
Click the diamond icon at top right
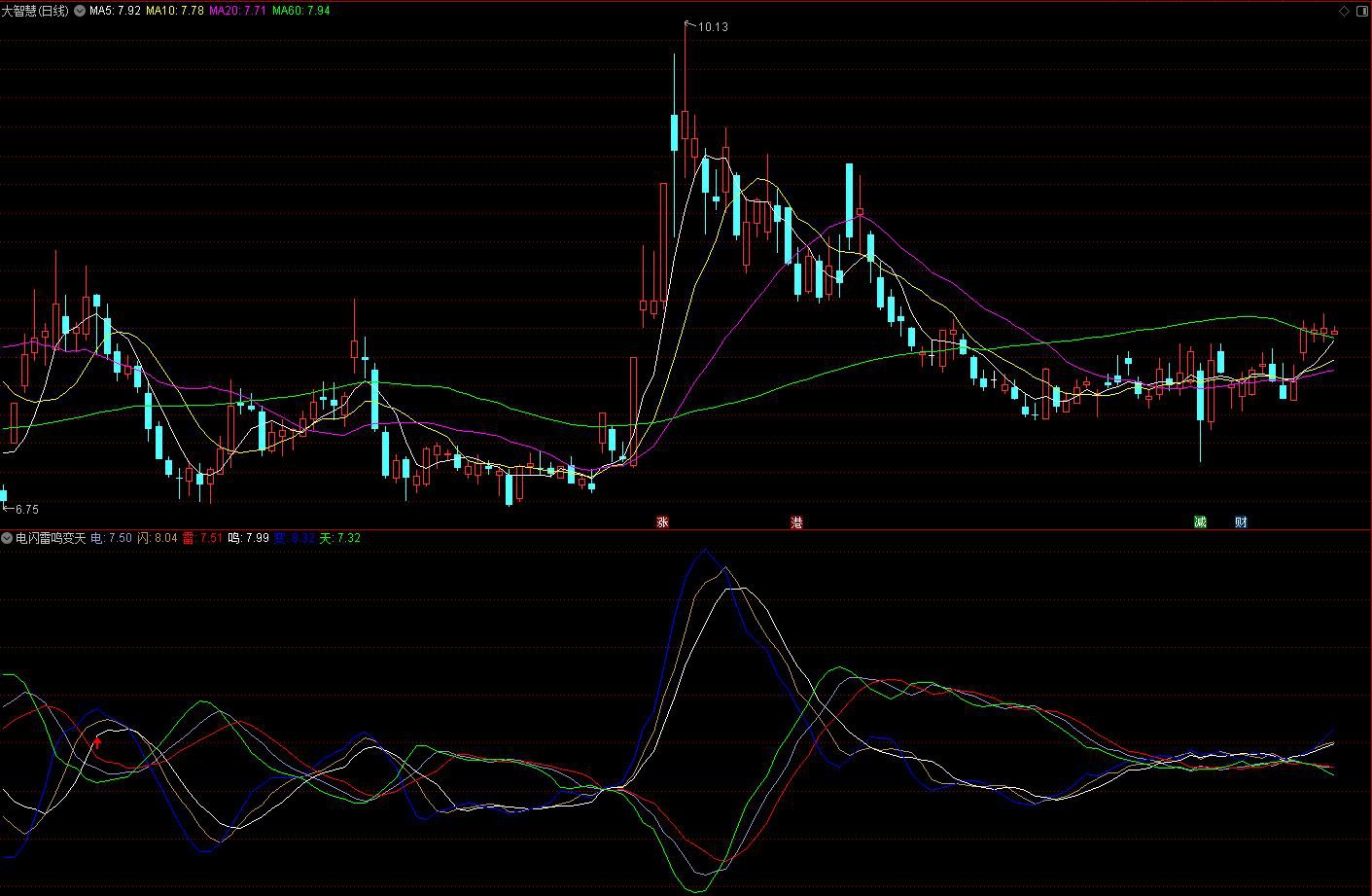[x=1345, y=11]
